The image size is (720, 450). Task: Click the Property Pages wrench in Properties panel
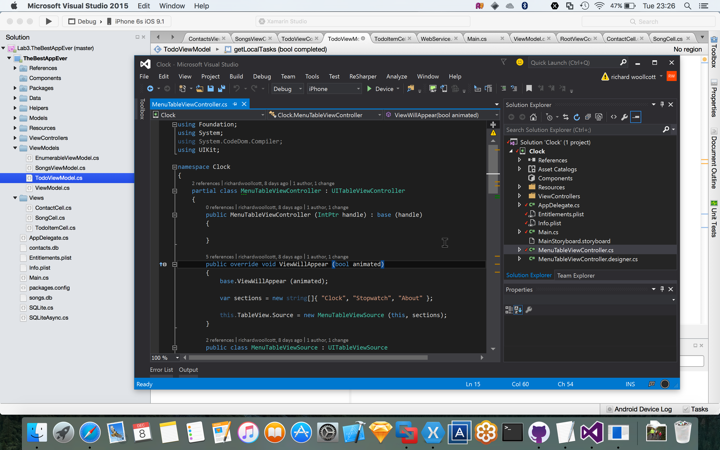click(529, 310)
